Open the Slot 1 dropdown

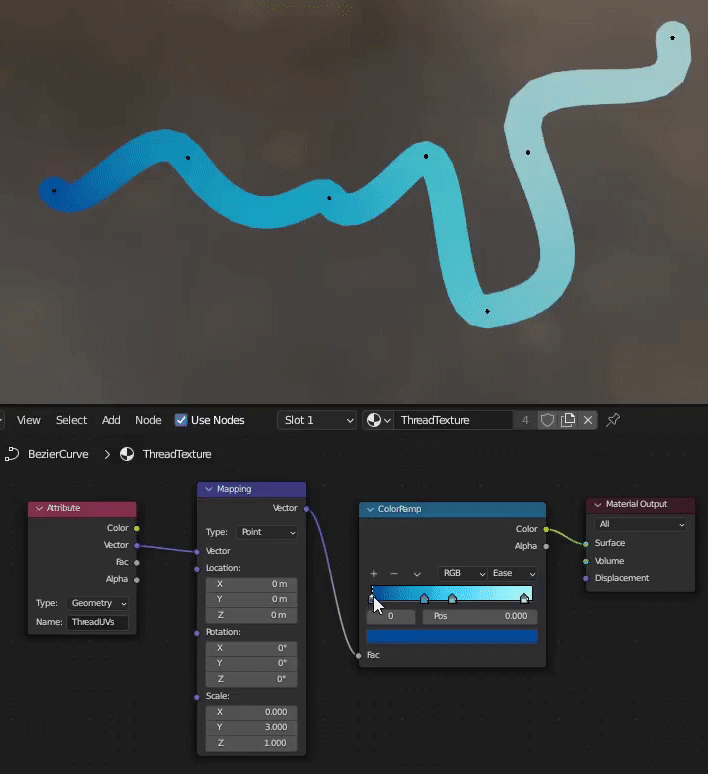316,420
